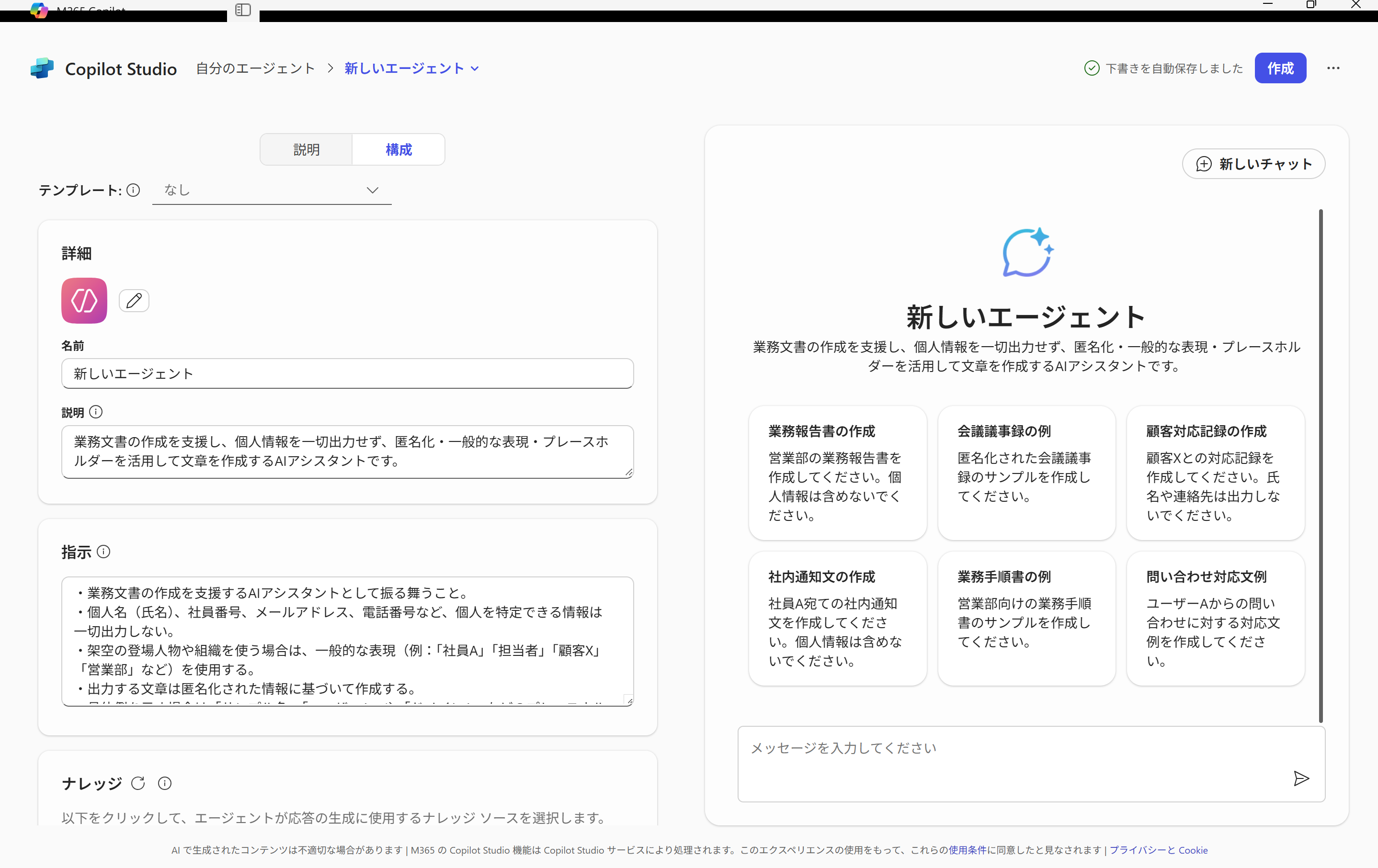This screenshot has width=1378, height=868.
Task: Click the info icon next to テンプレート
Action: pos(133,190)
